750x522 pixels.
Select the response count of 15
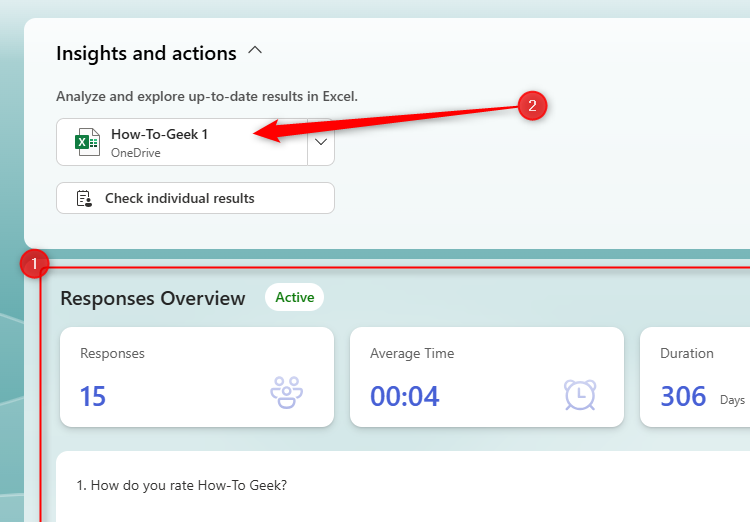pos(93,397)
